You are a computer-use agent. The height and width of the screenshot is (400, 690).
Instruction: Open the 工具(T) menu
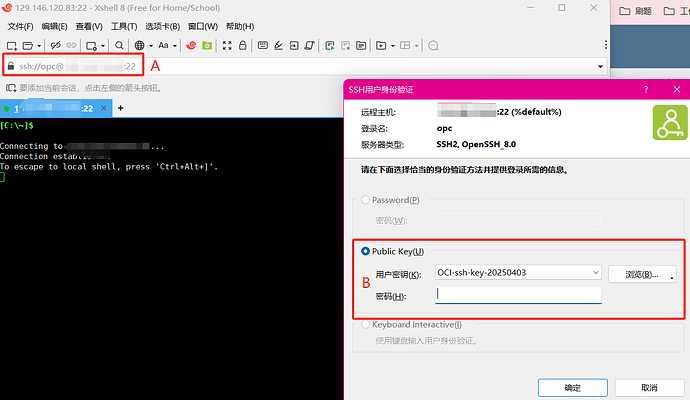(123, 26)
